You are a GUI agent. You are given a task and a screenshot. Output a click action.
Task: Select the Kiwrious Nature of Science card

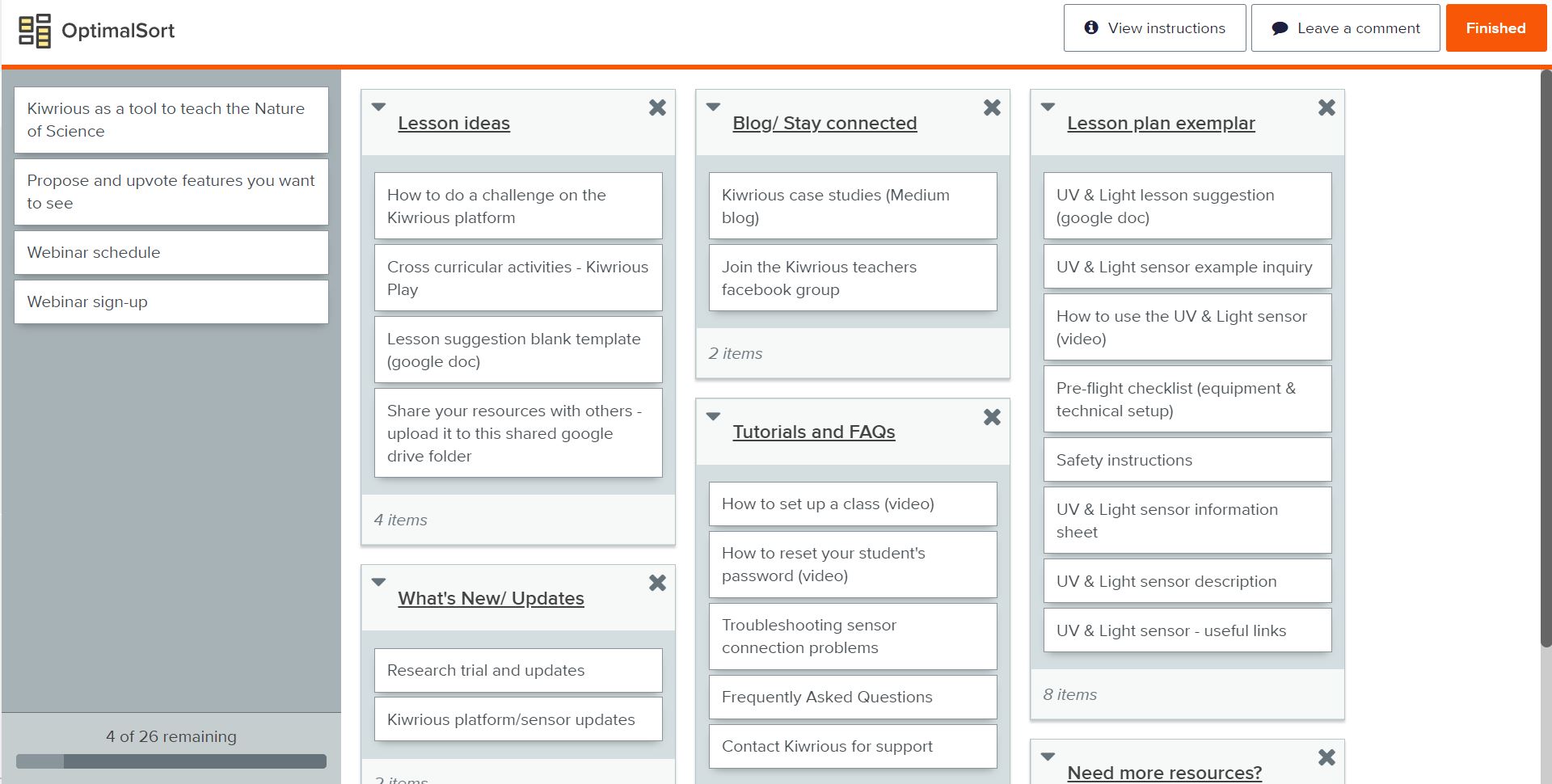171,120
